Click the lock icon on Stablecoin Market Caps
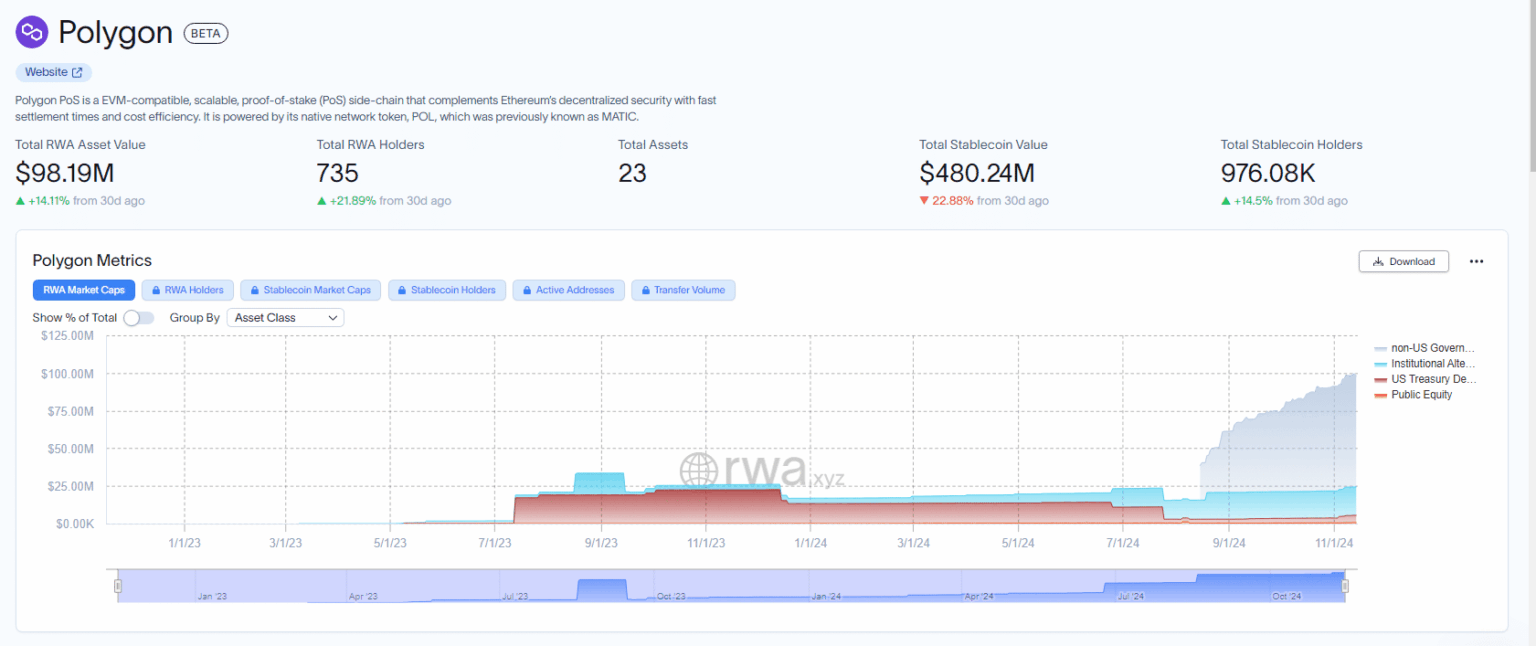 coord(253,290)
